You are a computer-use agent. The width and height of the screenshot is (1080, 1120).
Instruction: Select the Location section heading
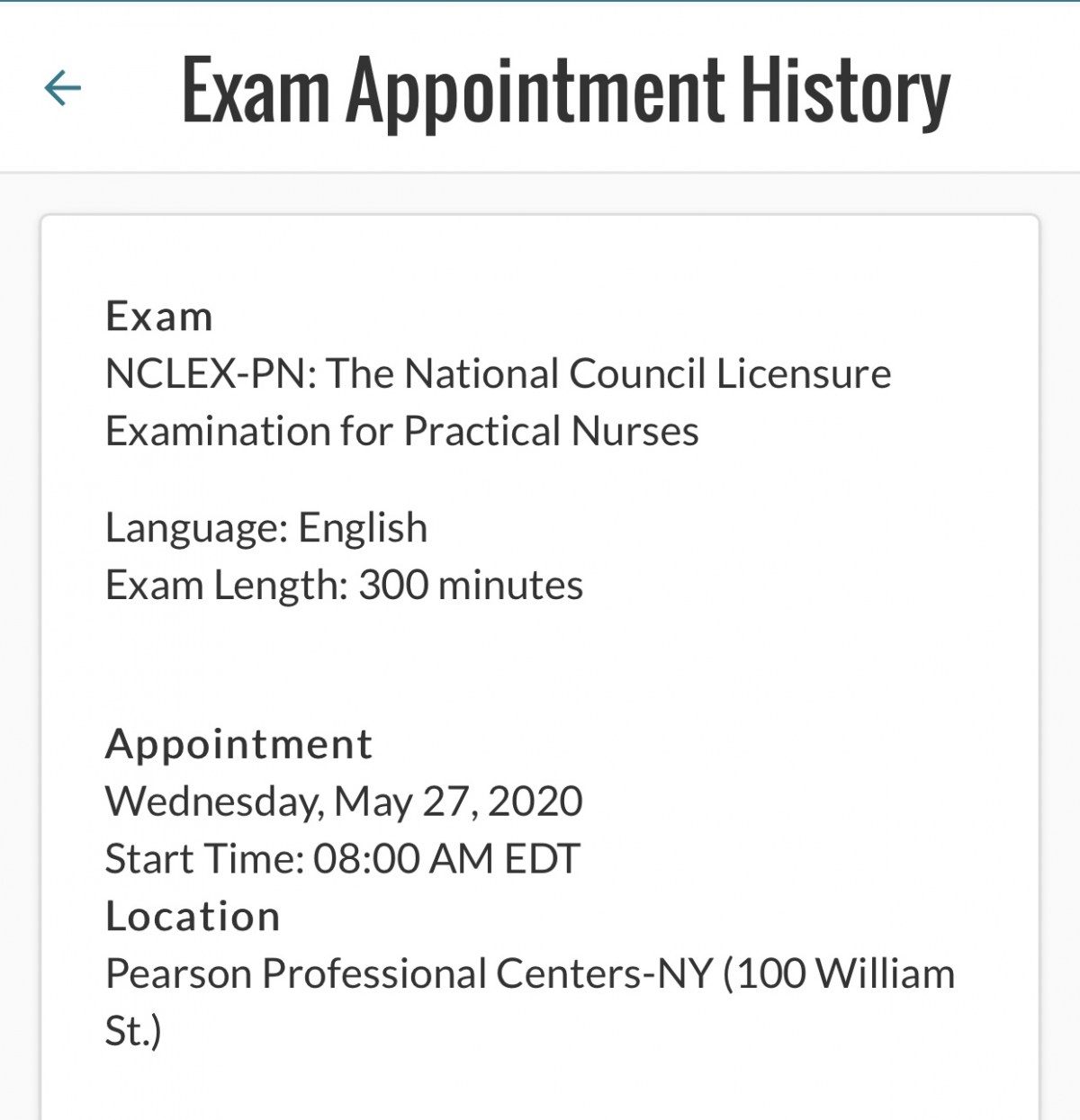pyautogui.click(x=193, y=917)
